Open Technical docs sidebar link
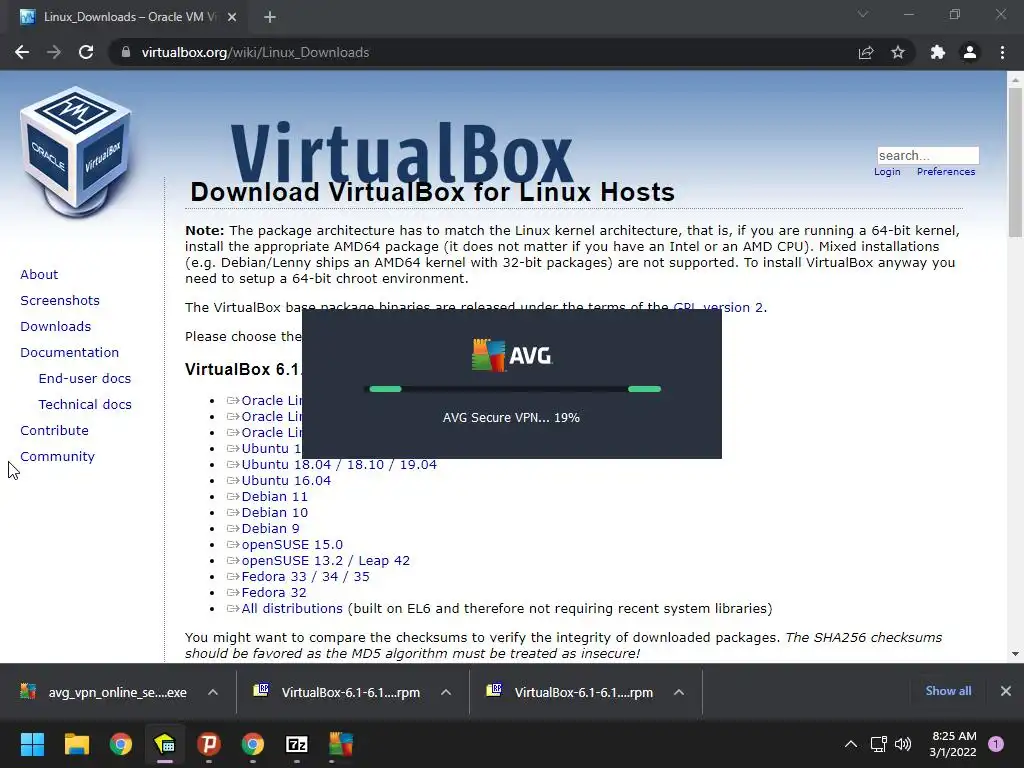This screenshot has width=1024, height=768. pos(85,405)
